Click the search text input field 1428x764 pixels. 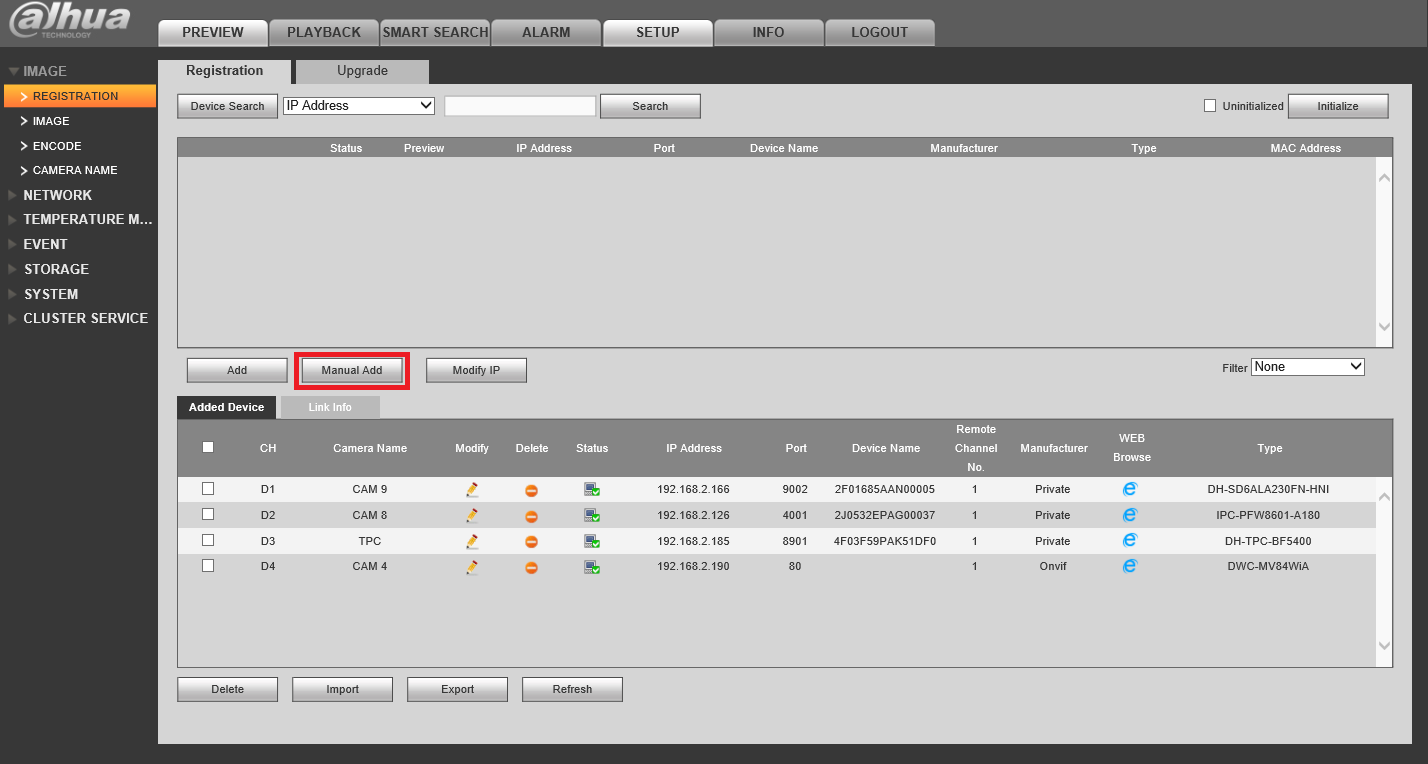pos(520,106)
